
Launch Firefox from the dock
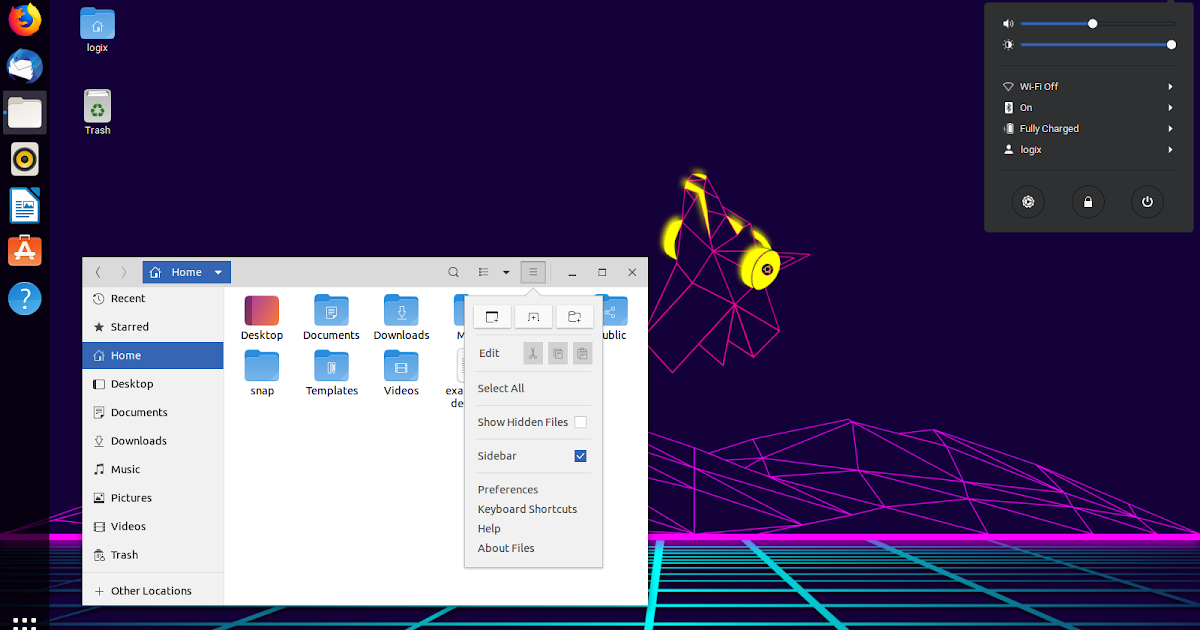pyautogui.click(x=23, y=19)
